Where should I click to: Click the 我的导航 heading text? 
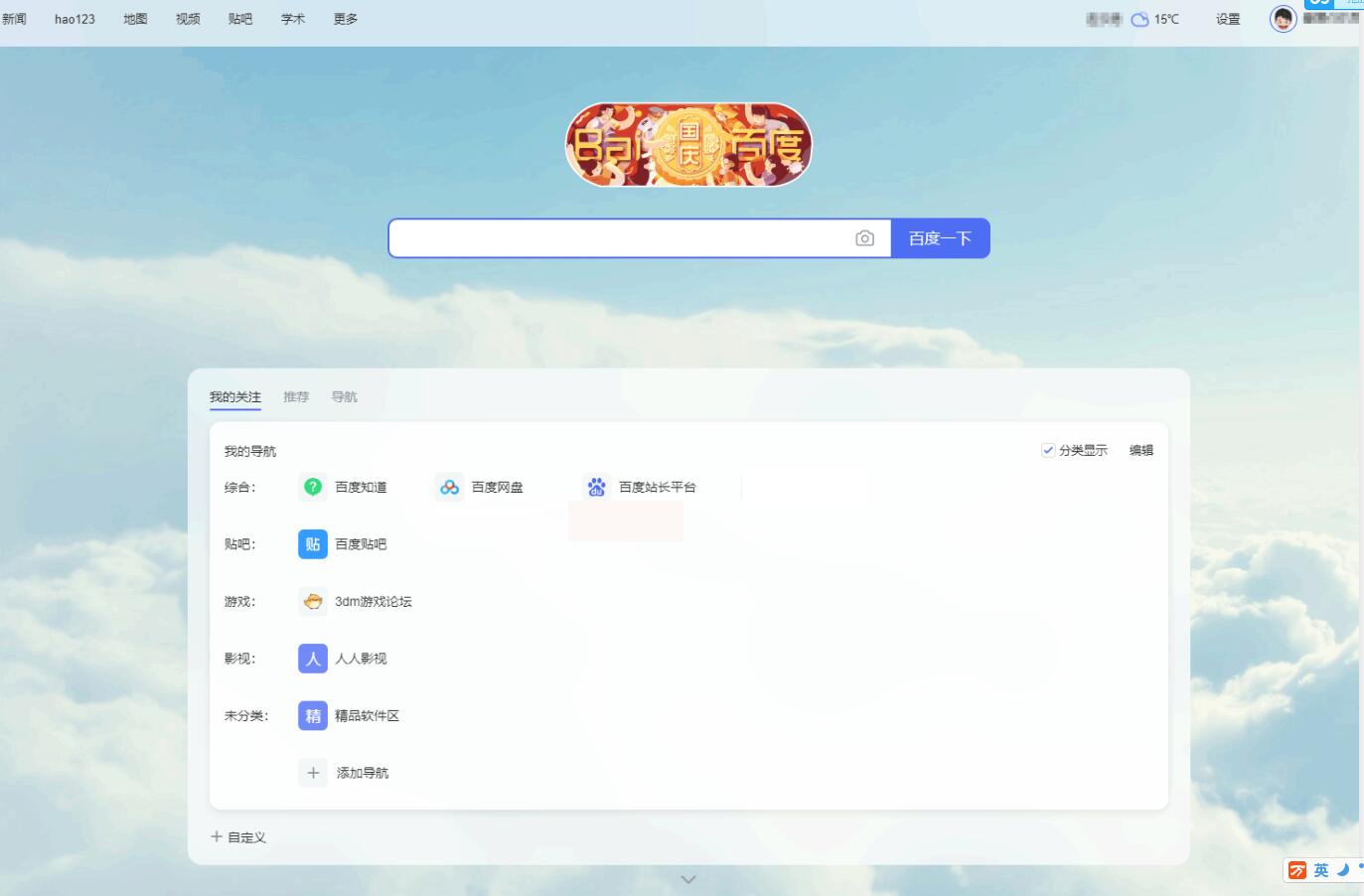(250, 451)
